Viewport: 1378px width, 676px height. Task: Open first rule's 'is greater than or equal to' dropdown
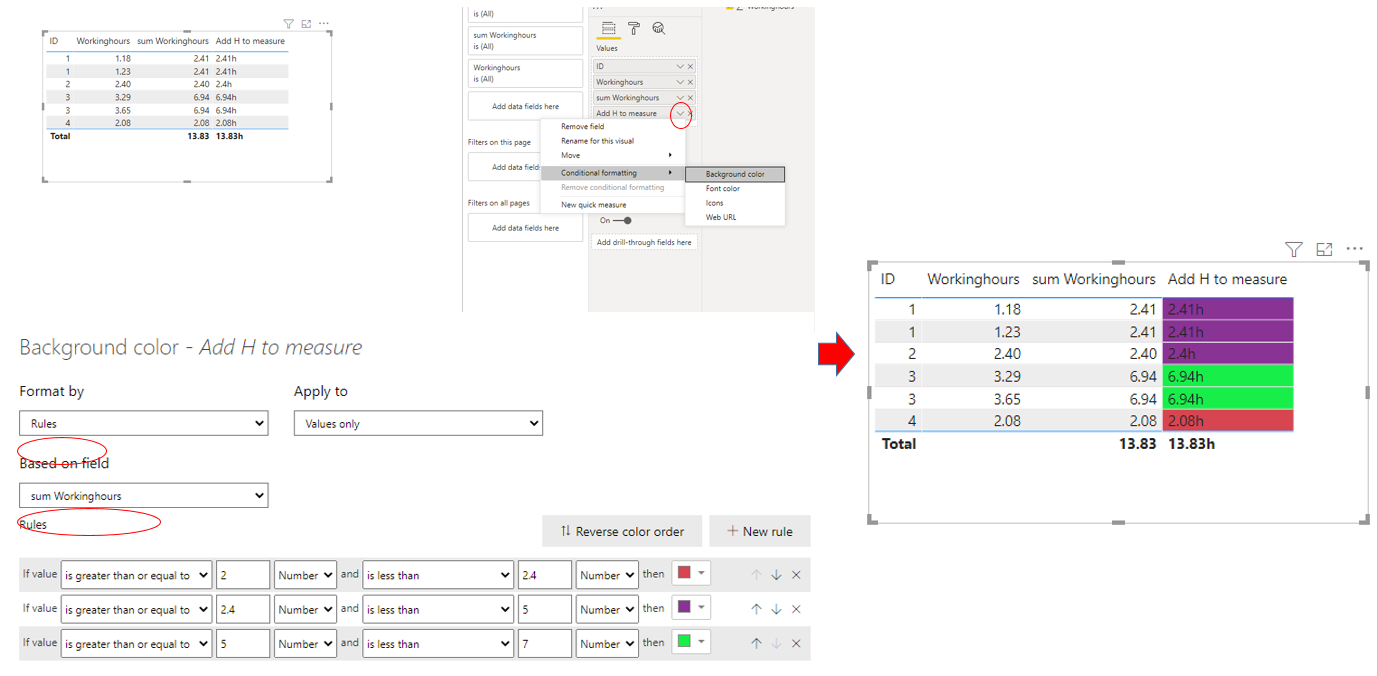pyautogui.click(x=137, y=575)
